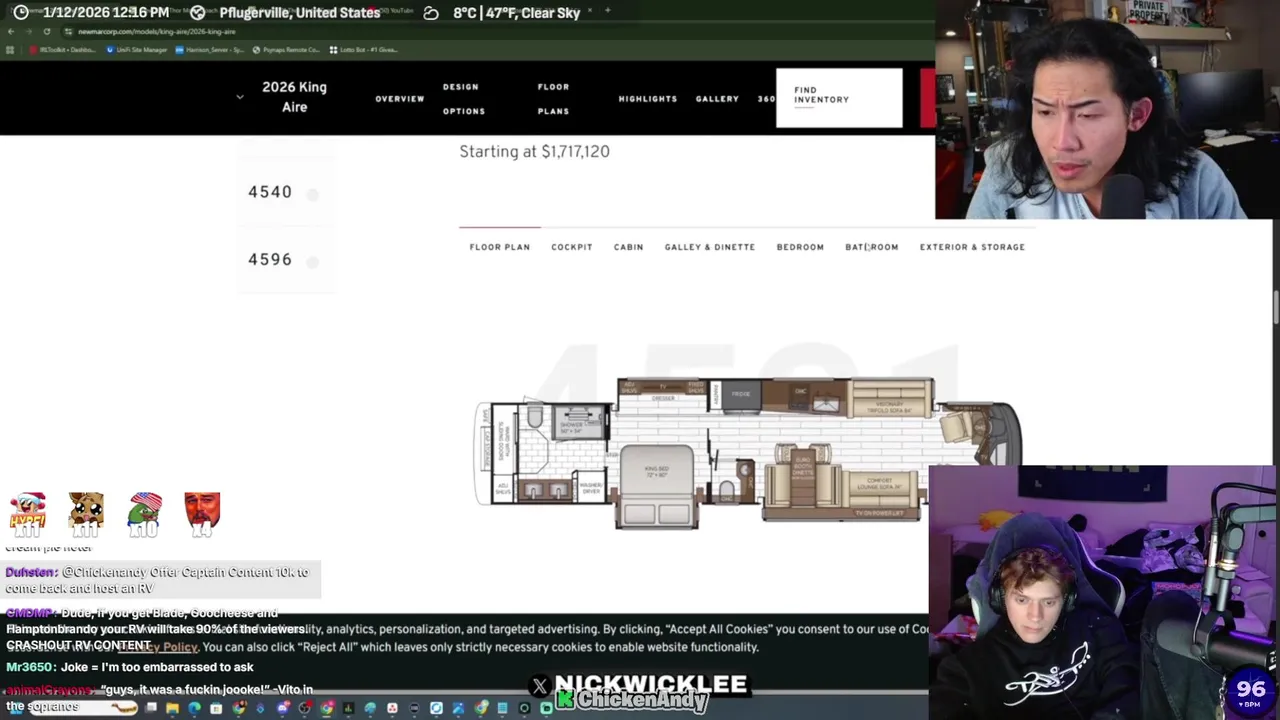Open the IRLToolkit Dashboard bookmark
Screen dimensions: 1280x720
[x=62, y=49]
